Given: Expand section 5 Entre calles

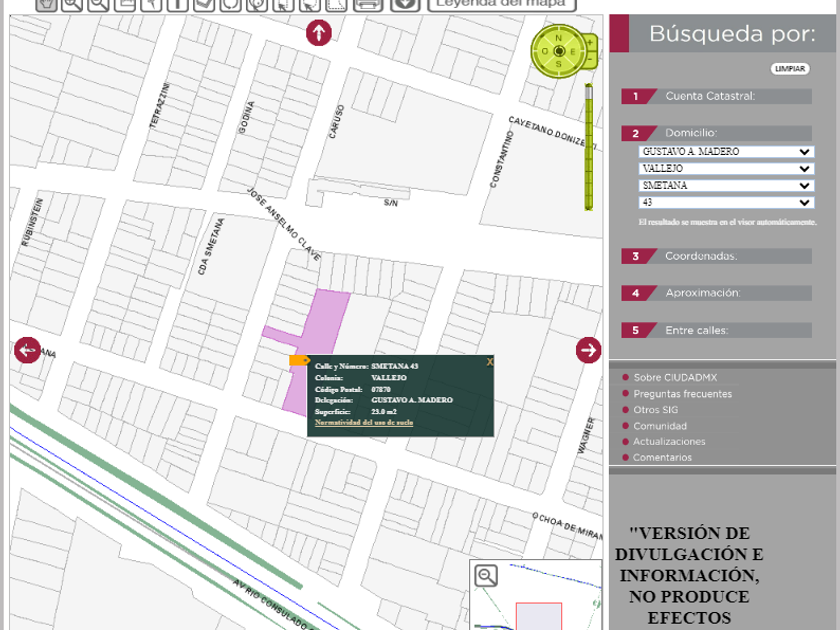Looking at the screenshot, I should 716,330.
